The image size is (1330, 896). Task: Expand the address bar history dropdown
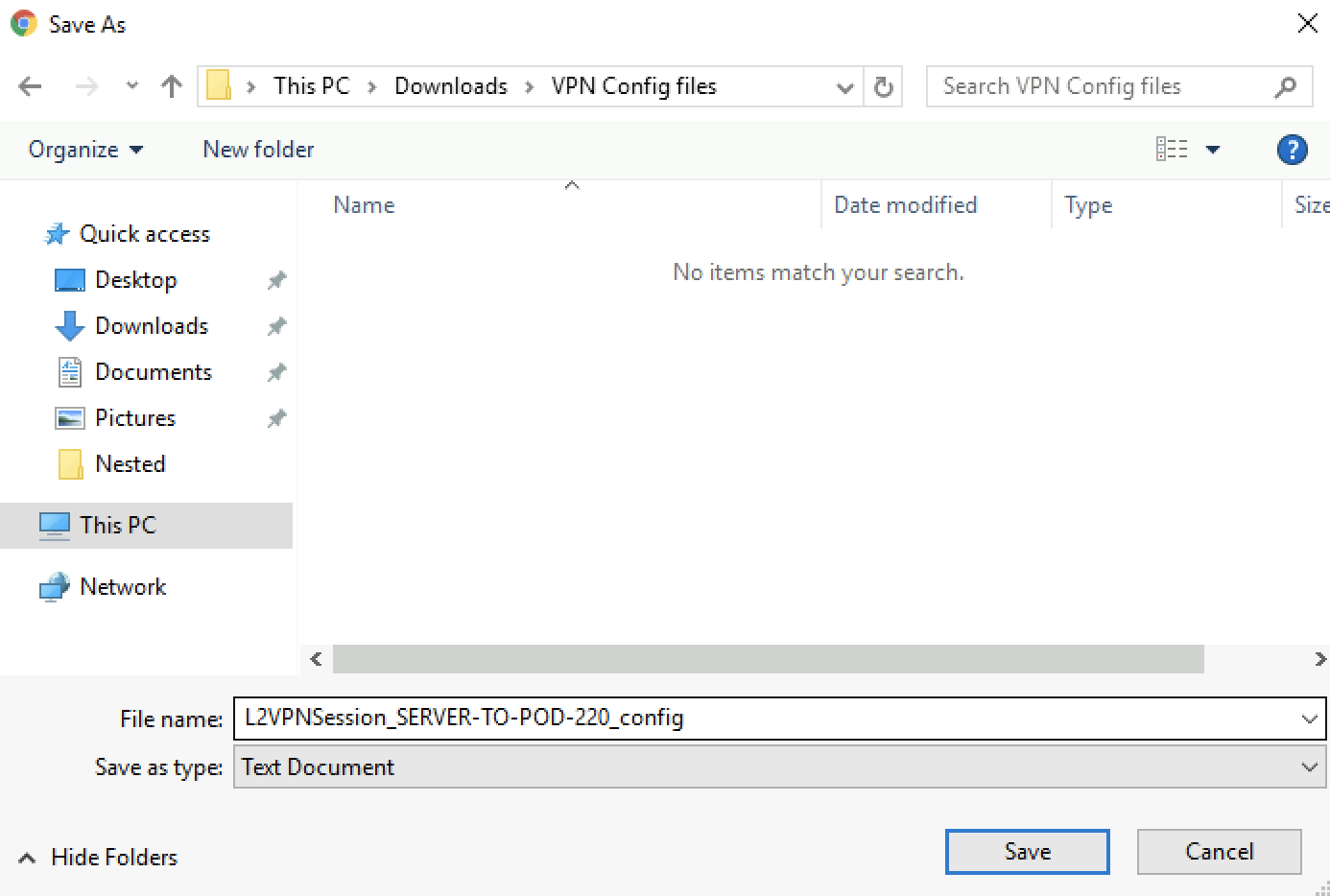point(844,87)
